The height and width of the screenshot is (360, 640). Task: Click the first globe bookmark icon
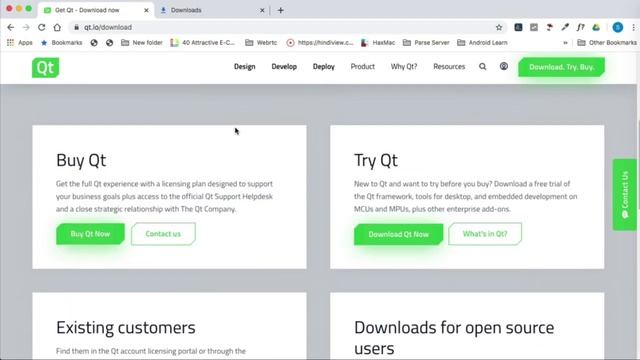[x=94, y=42]
